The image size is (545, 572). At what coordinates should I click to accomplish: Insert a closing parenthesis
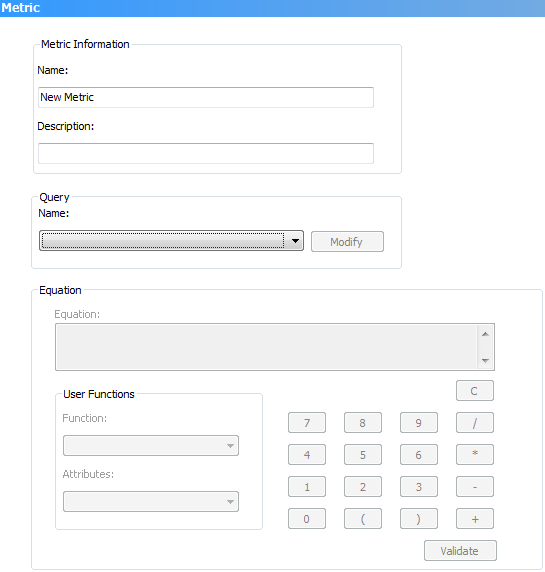pos(419,519)
